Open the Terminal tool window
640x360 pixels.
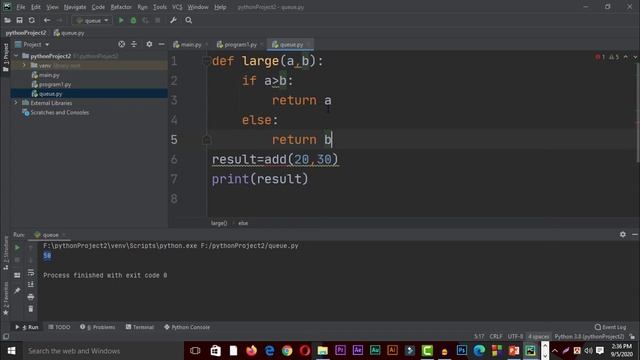point(140,327)
